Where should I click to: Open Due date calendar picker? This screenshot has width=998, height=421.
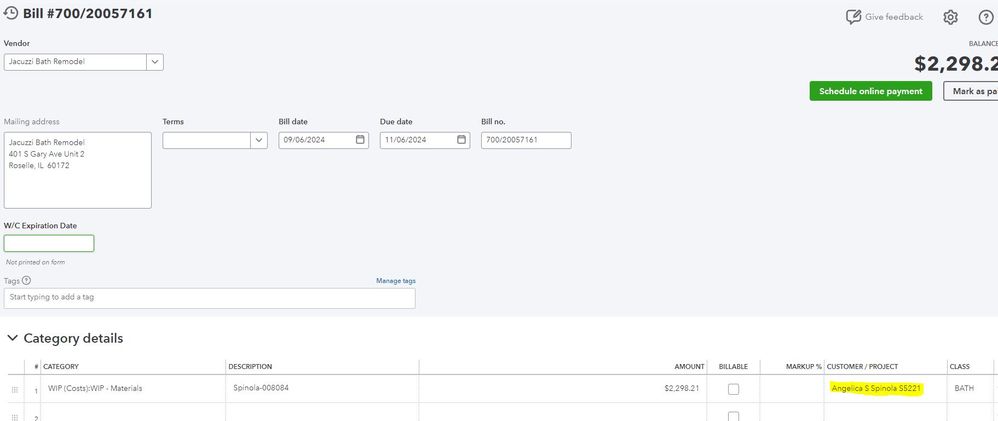[x=461, y=140]
